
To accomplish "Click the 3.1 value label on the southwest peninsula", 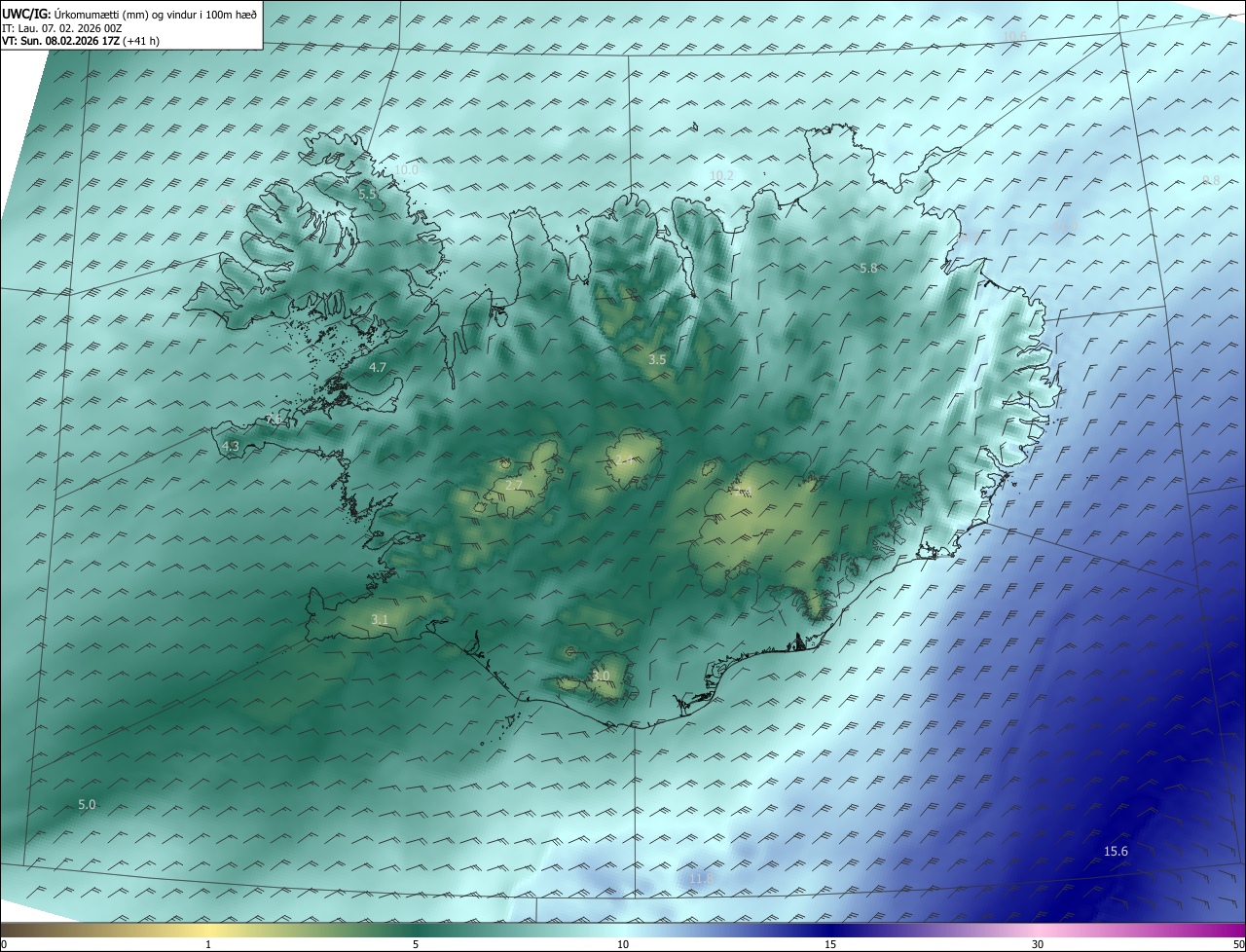I will (x=380, y=619).
